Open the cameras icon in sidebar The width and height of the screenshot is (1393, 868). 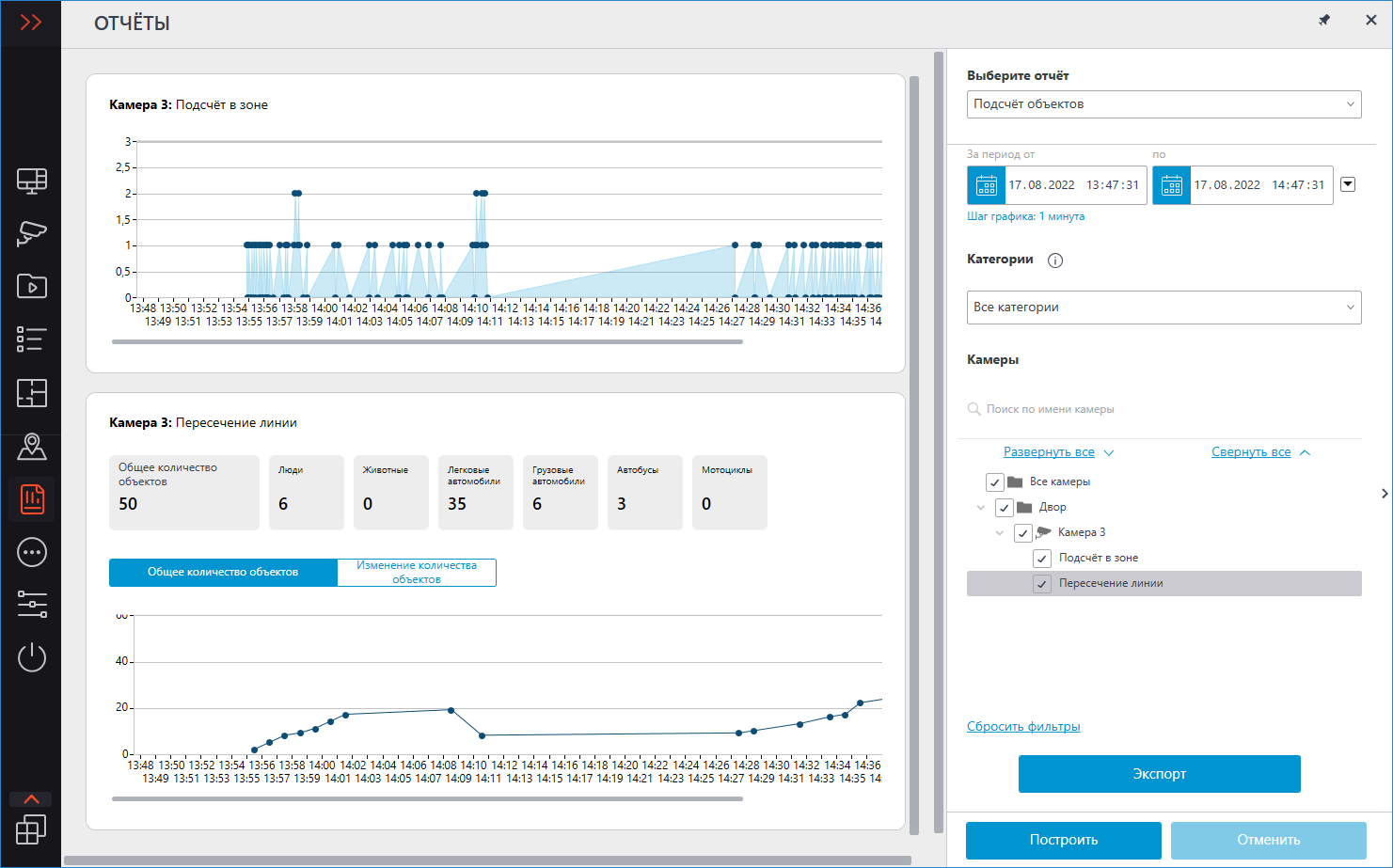point(32,233)
